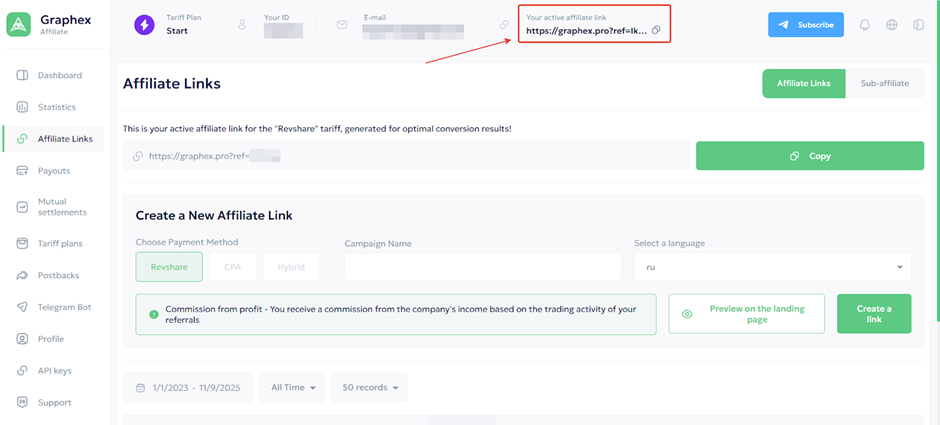
Task: Open the globe language selector icon
Action: click(x=892, y=25)
